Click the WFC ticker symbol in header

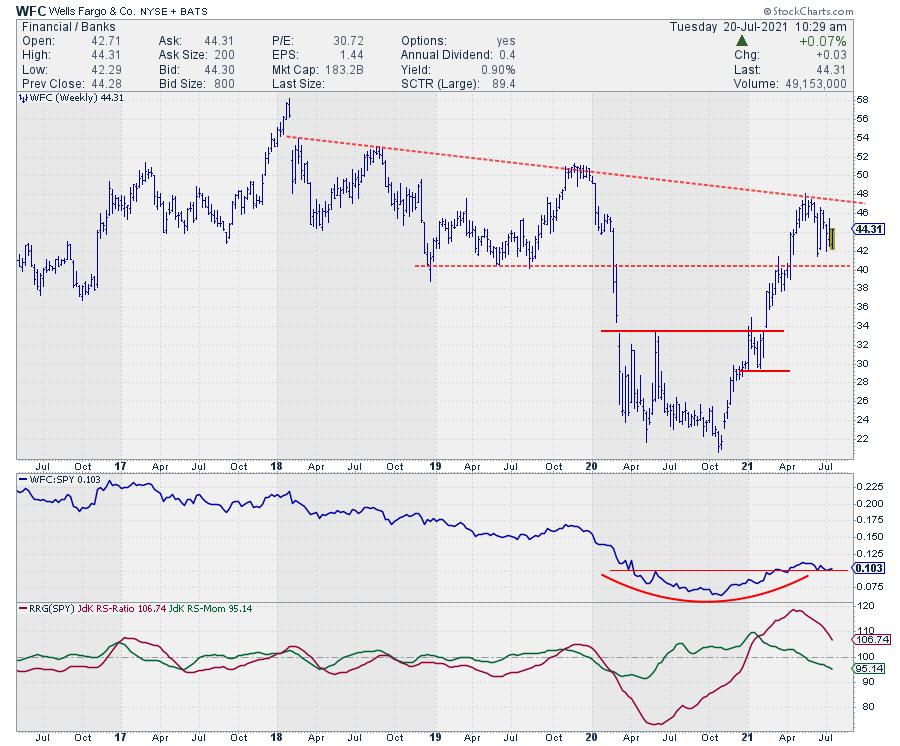click(x=29, y=10)
